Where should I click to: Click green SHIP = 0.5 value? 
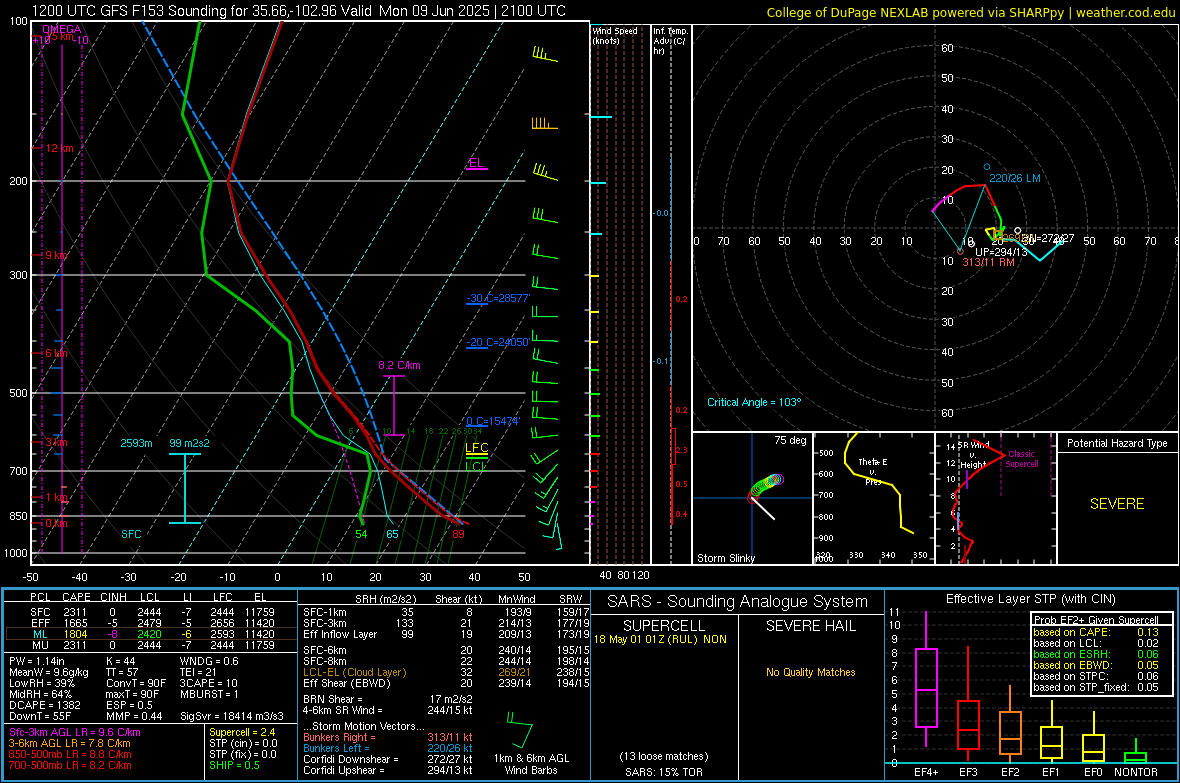(x=234, y=765)
